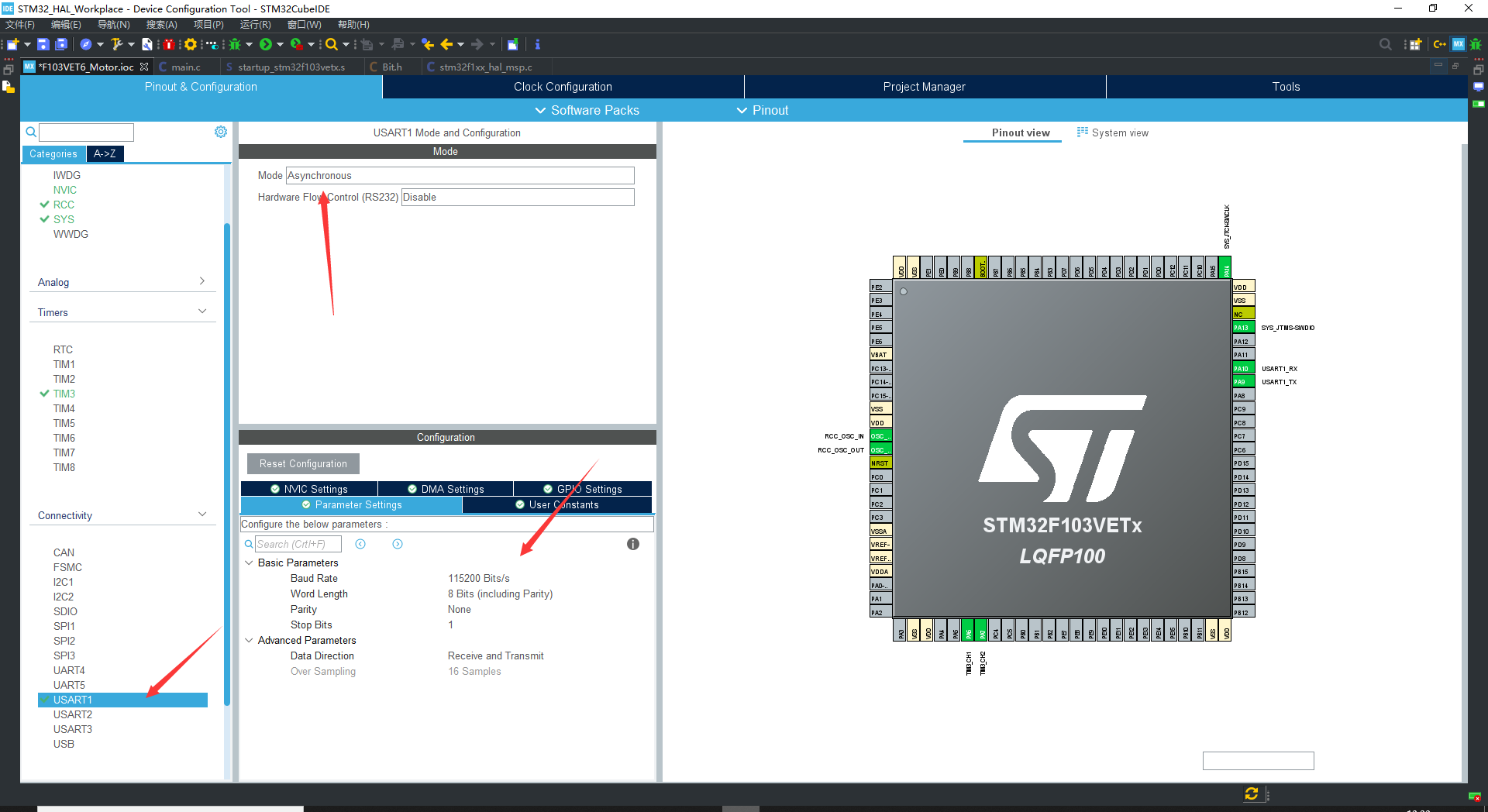Click the Save icon in the toolbar
The image size is (1488, 812).
[x=43, y=44]
